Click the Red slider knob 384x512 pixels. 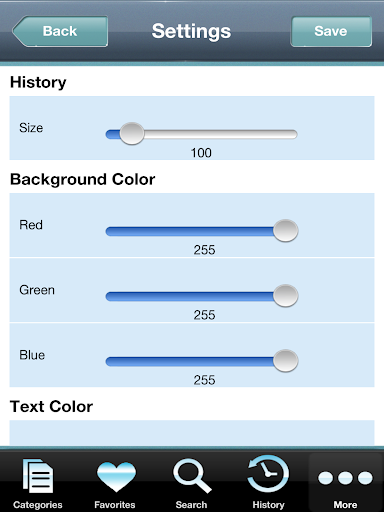pyautogui.click(x=285, y=231)
